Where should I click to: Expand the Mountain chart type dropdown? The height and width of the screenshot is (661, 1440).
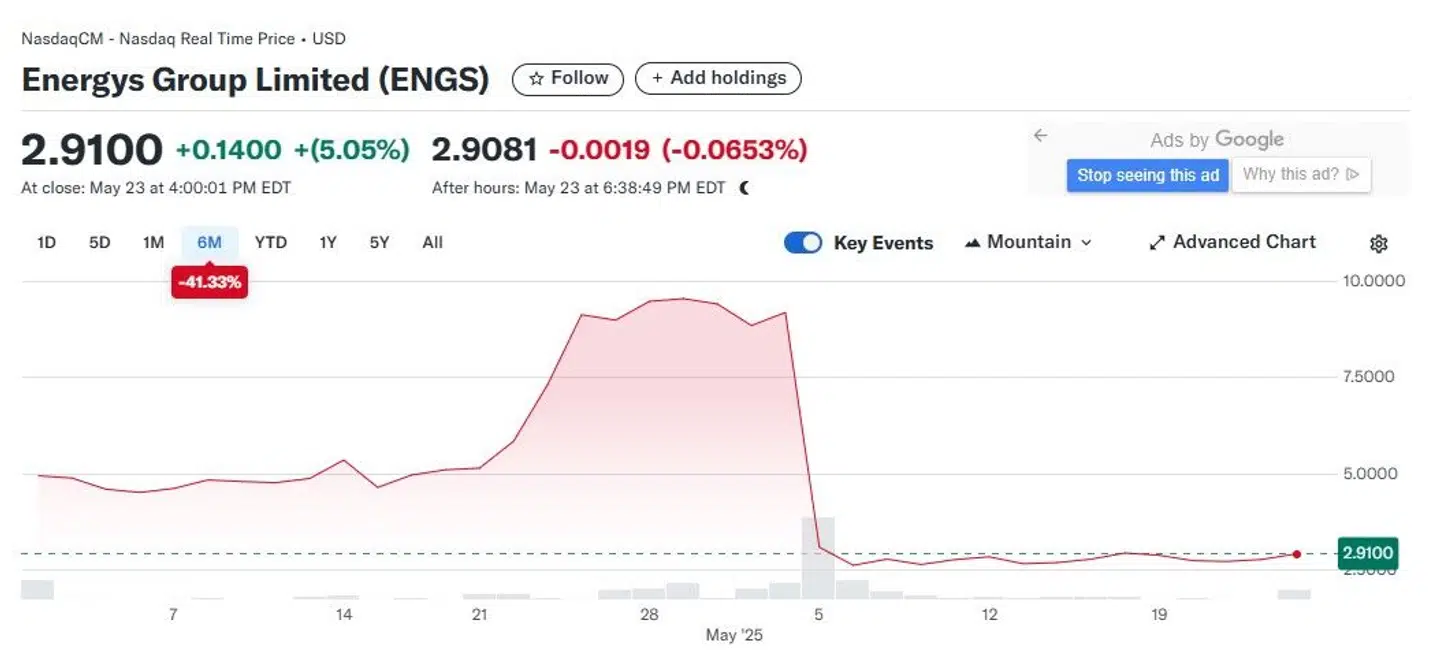[x=1028, y=243]
